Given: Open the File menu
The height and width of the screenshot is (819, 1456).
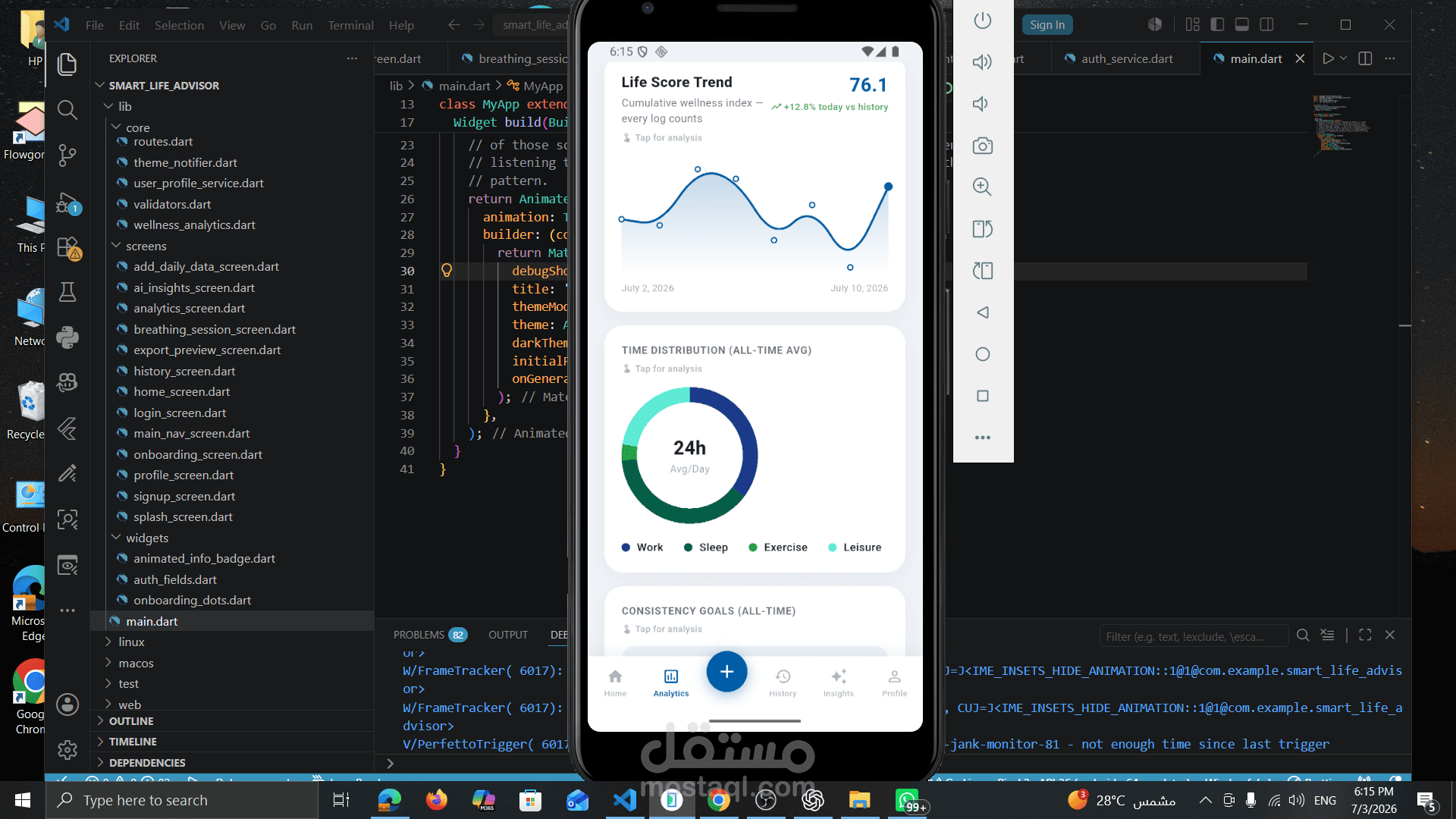Looking at the screenshot, I should [x=95, y=25].
